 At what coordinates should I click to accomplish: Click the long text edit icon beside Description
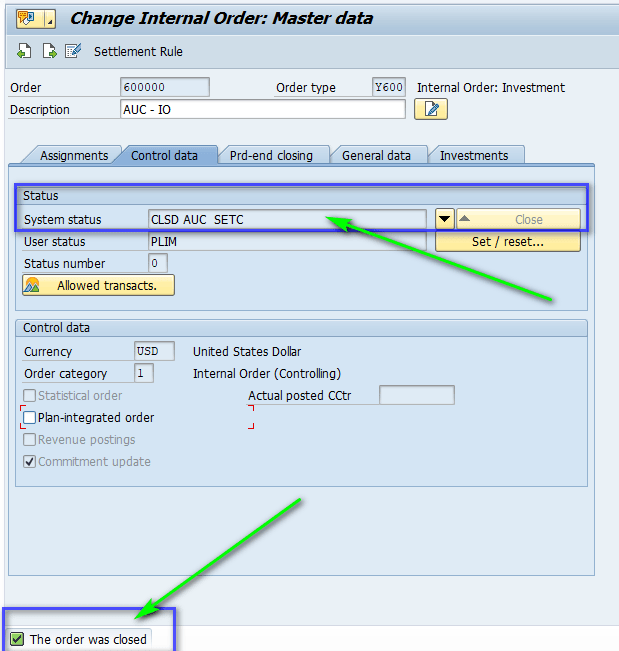[x=431, y=109]
